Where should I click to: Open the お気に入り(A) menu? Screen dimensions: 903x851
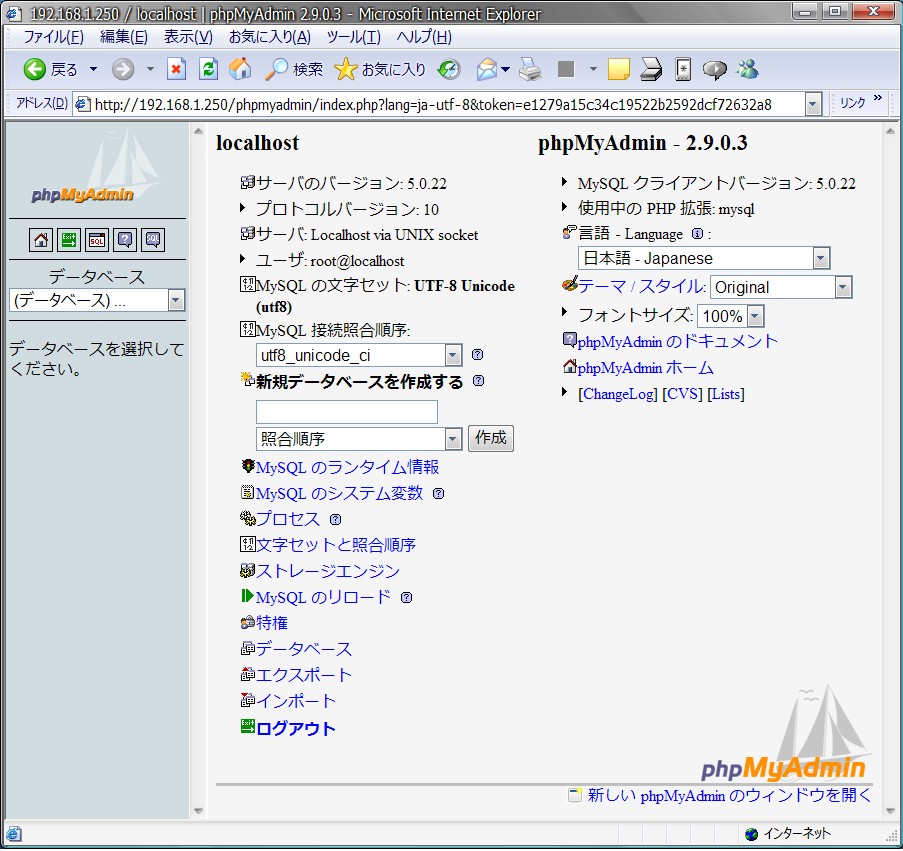tap(270, 37)
